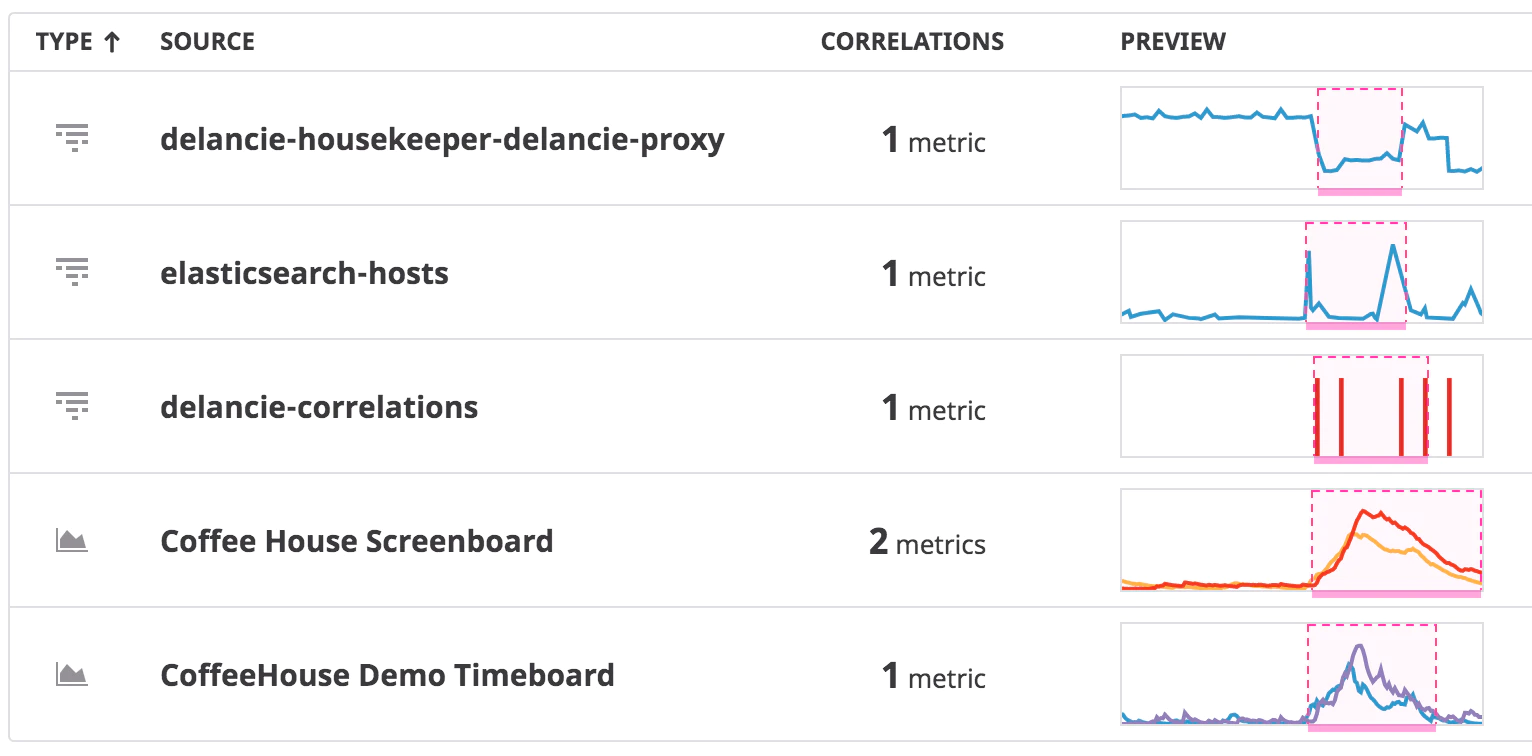Click the Coffee House Screenboard preview graph

pos(1301,541)
